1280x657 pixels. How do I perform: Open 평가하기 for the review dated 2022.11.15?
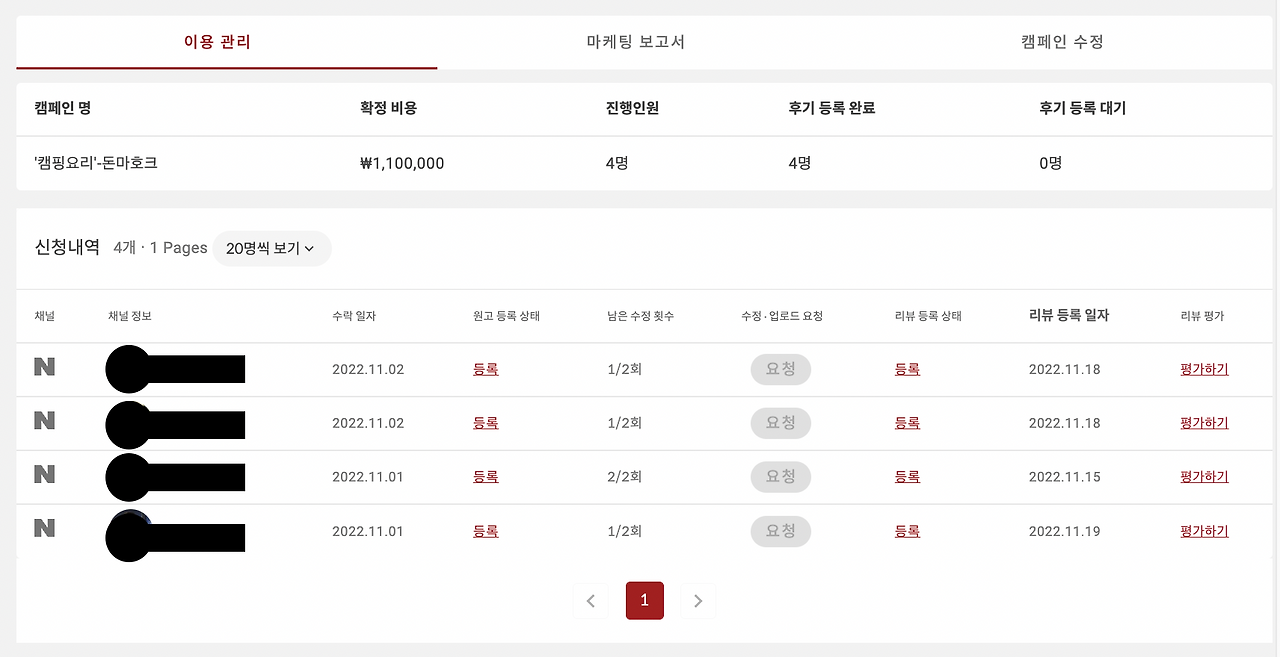pyautogui.click(x=1203, y=476)
